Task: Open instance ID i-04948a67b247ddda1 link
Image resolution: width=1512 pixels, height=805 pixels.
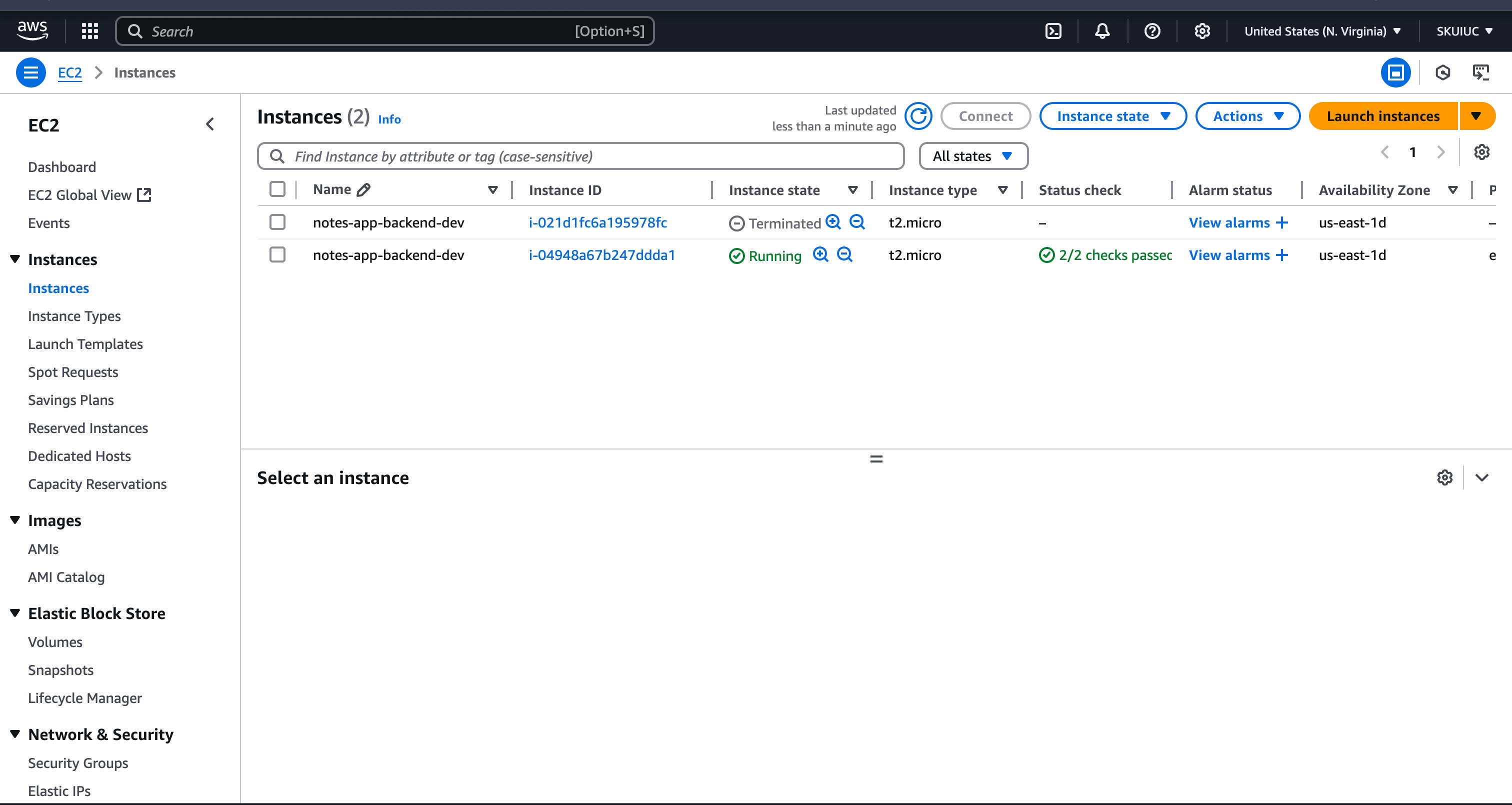Action: 601,255
